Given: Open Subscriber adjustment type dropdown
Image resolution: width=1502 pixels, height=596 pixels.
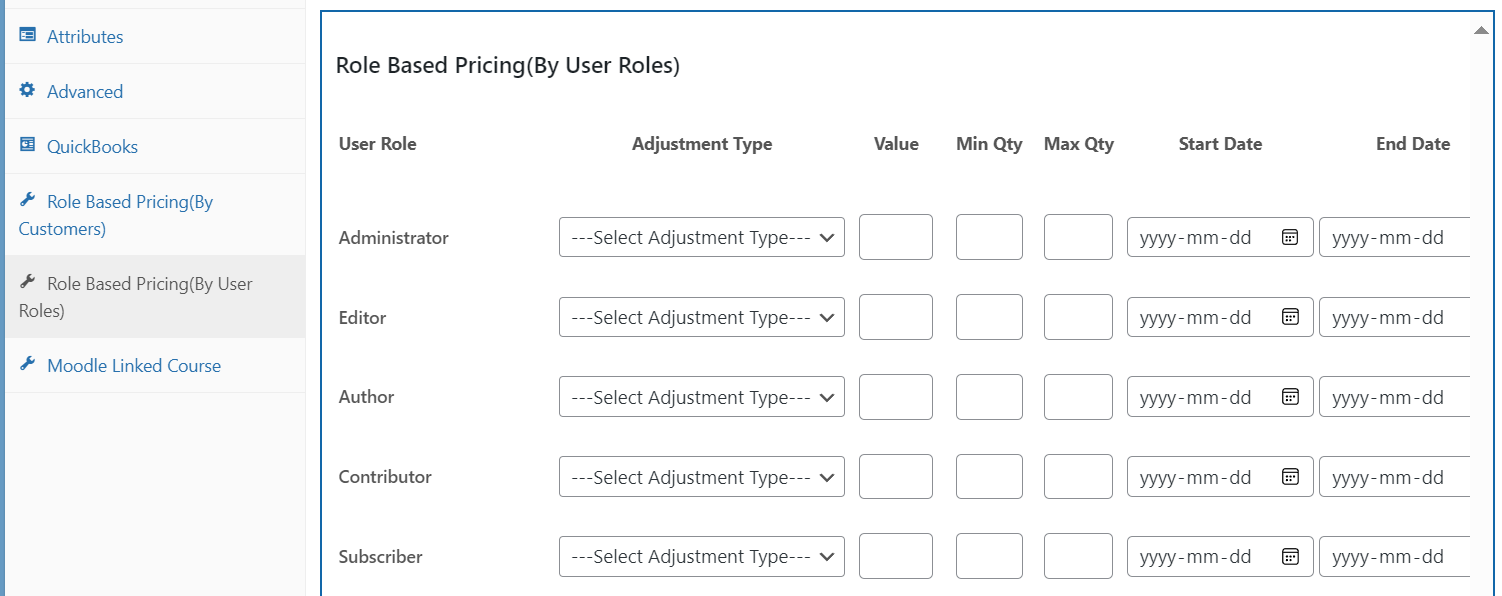Looking at the screenshot, I should tap(701, 556).
